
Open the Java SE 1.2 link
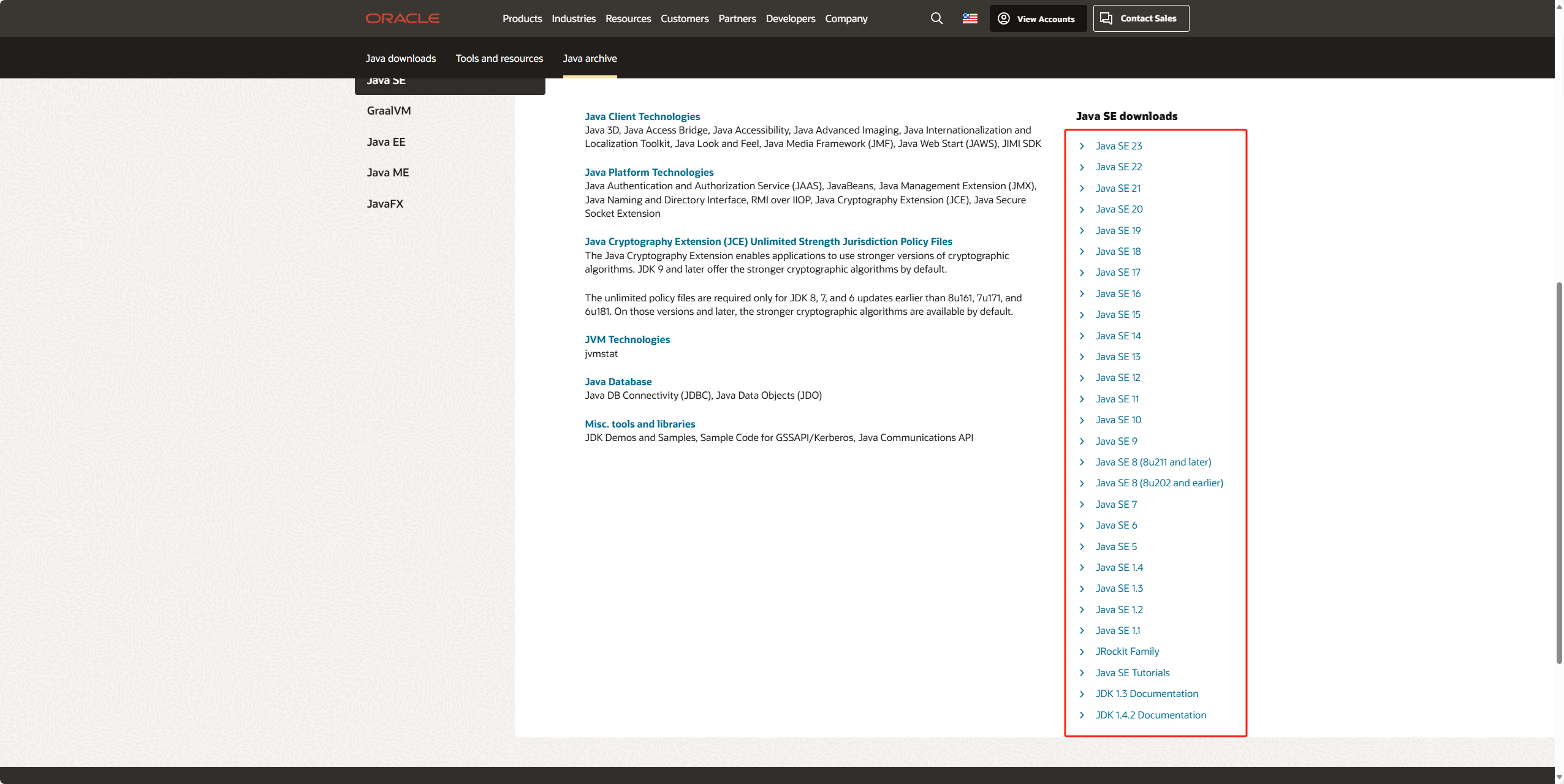(1119, 609)
